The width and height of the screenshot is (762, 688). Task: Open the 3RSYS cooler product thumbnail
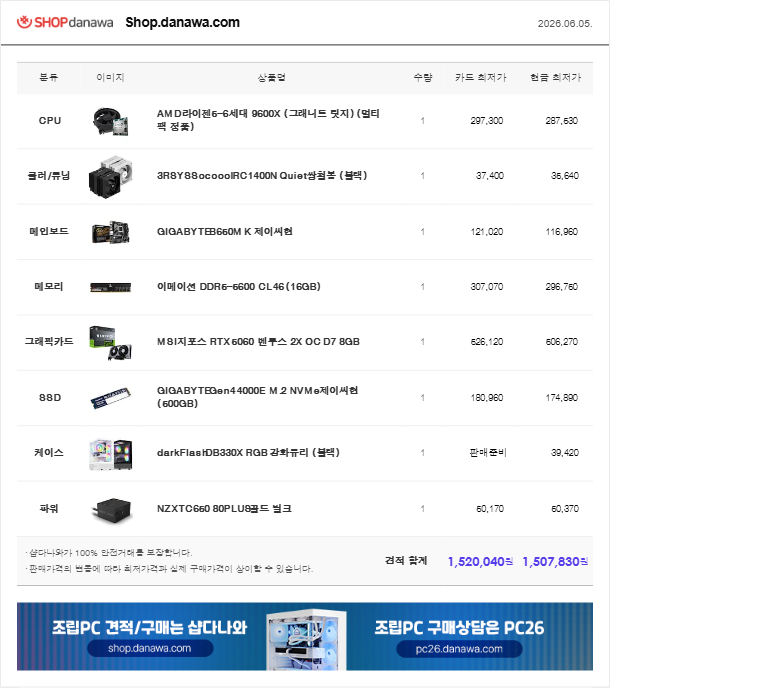coord(111,177)
